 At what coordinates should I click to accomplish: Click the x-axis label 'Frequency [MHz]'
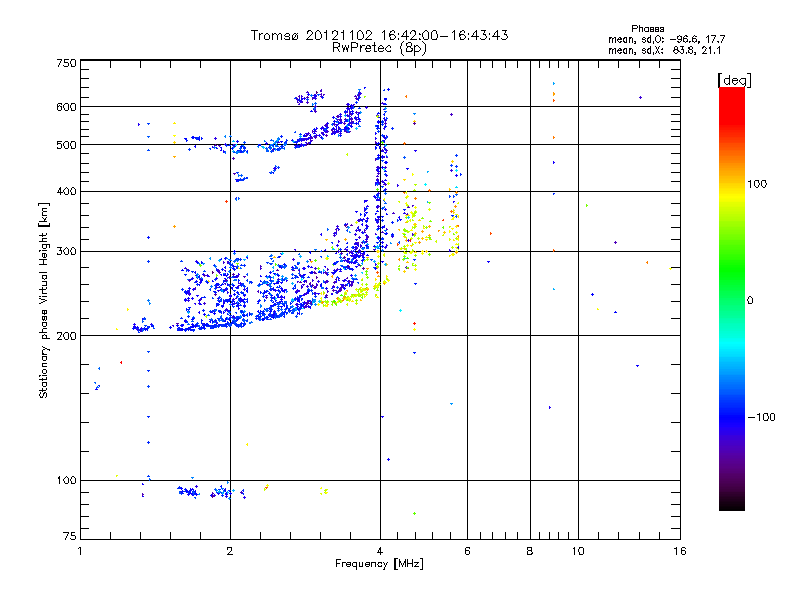coord(379,564)
